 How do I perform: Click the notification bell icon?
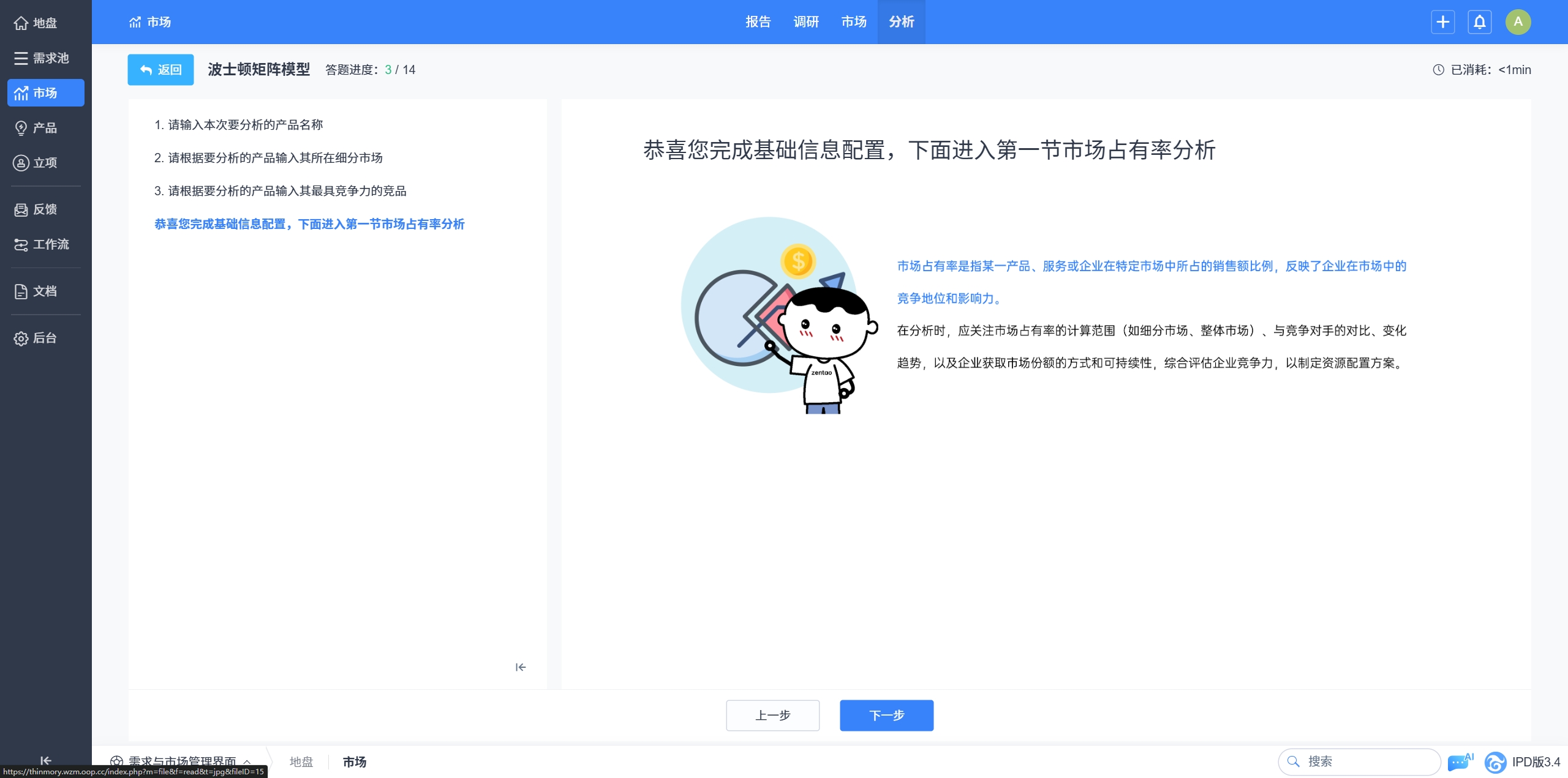coord(1479,22)
